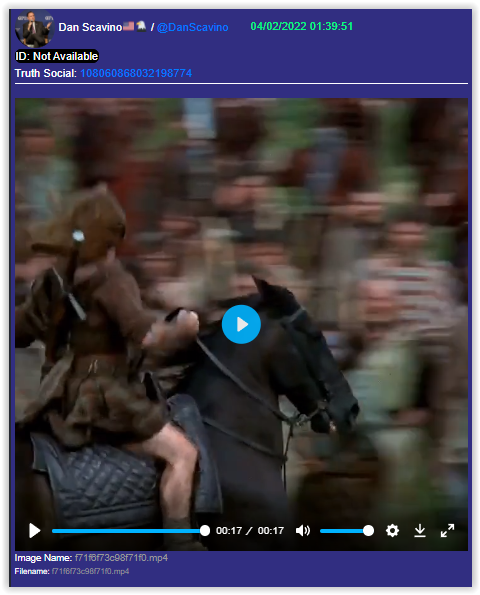
Task: Click the ID: Not Available label
Action: 57,56
